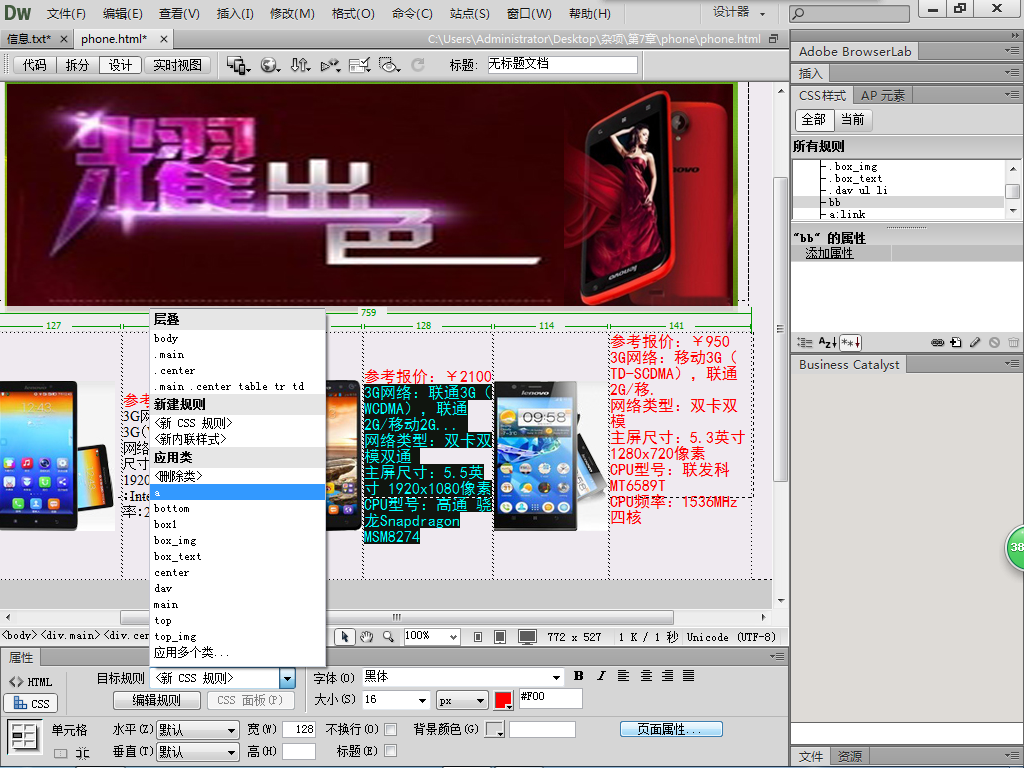Show only set properties icon
Screen dimensions: 1024x768
(x=850, y=342)
